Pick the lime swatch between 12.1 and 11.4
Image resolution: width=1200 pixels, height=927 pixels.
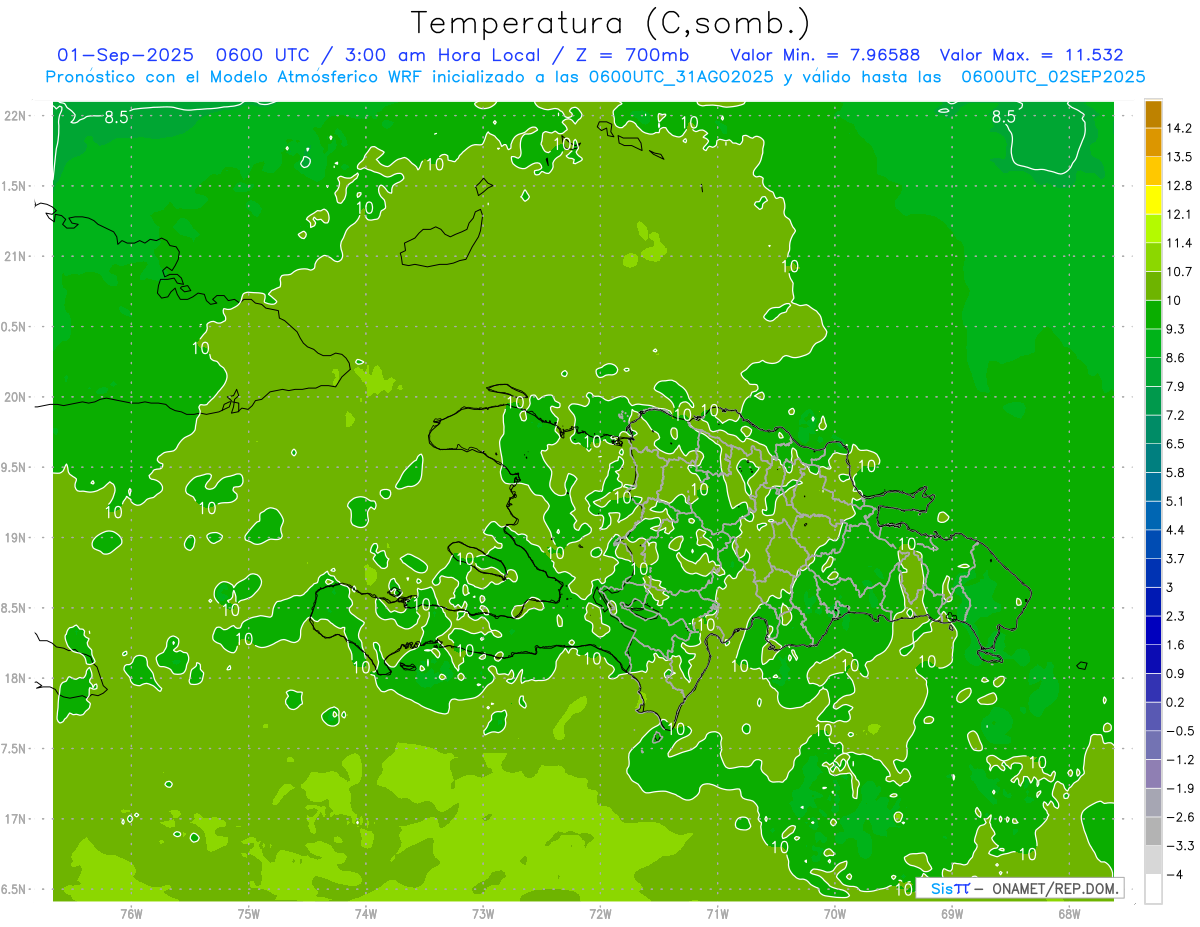click(x=1153, y=229)
